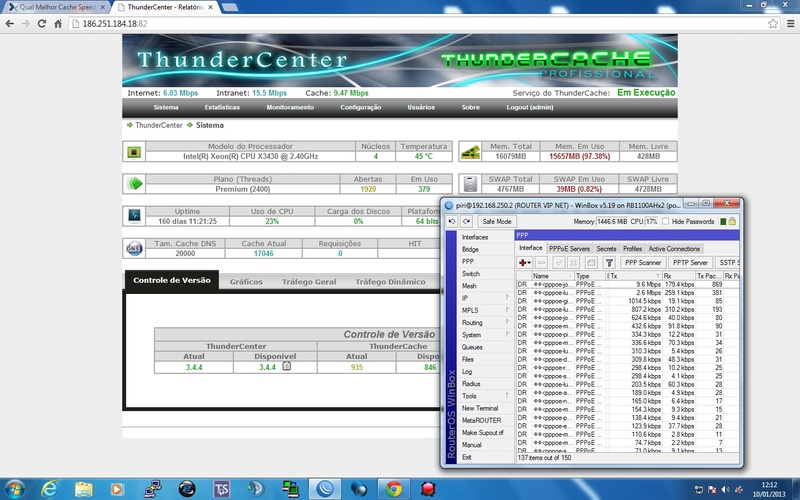Open the PPPoE Servers tab in WinBox
Screen dimensions: 800x500
coord(569,248)
